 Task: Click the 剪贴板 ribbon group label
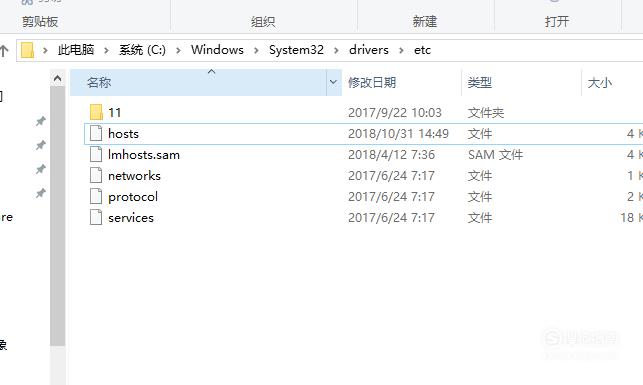[x=40, y=21]
